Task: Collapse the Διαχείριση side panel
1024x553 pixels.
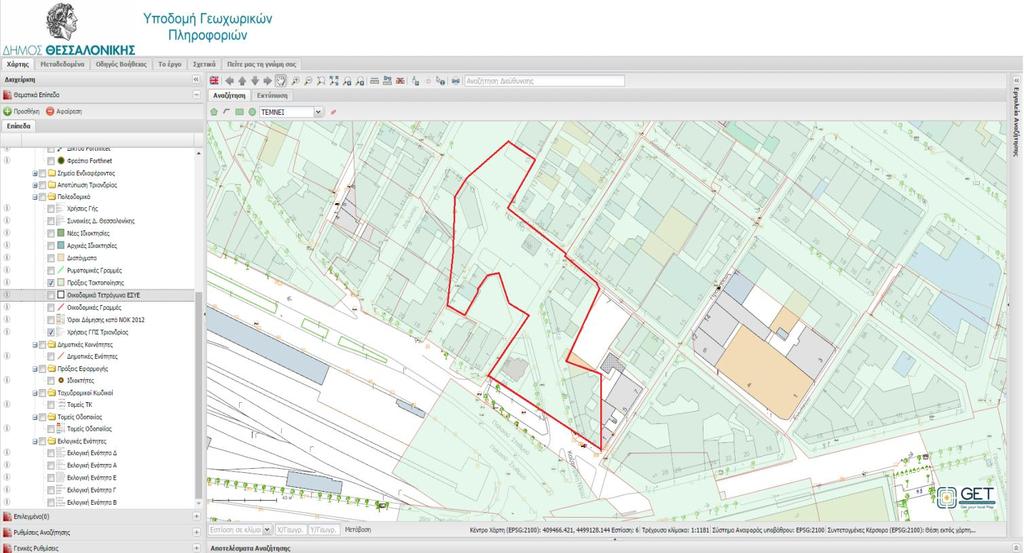Action: pos(196,79)
